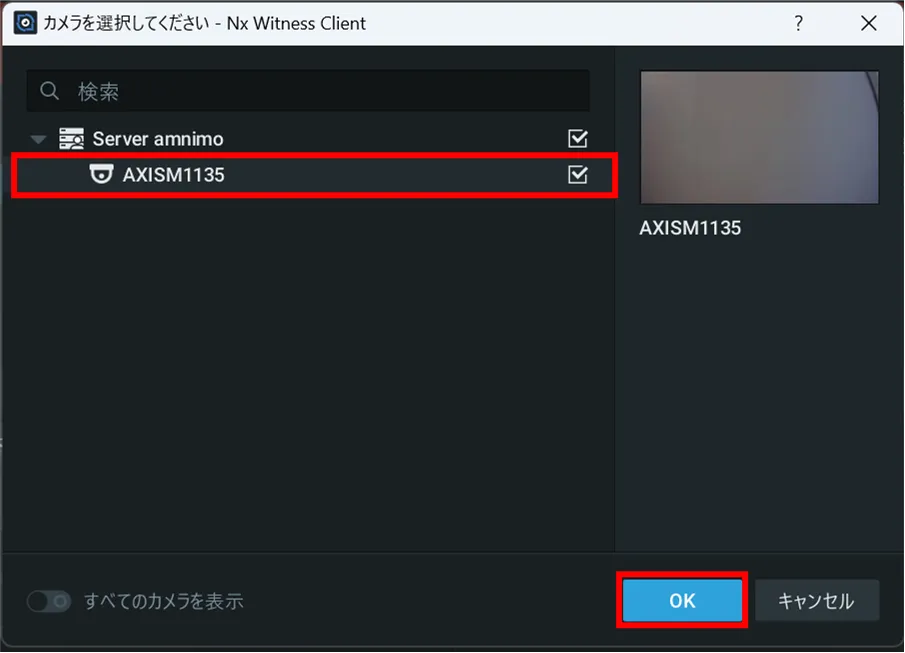
Task: Click the Nx Witness app icon in title bar
Action: (x=25, y=23)
